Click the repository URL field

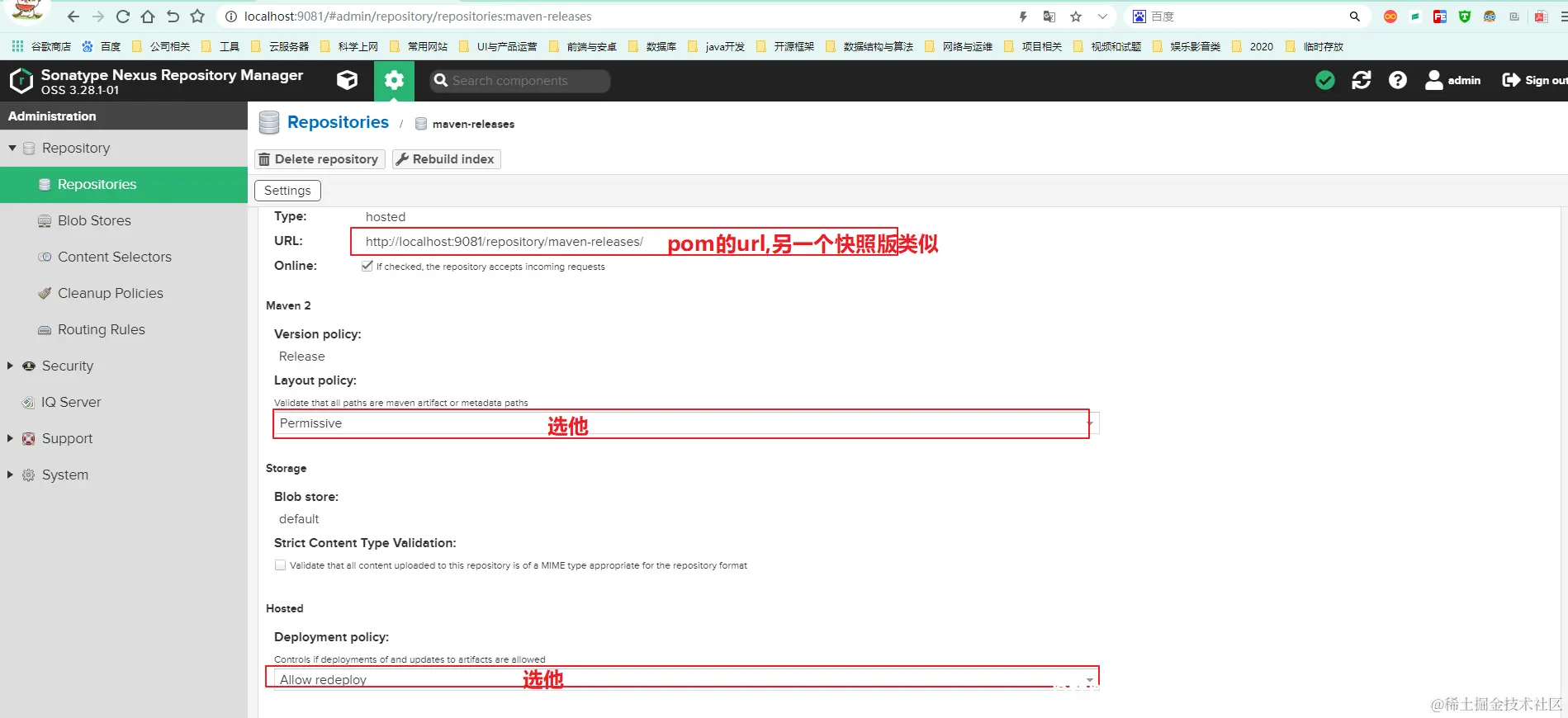click(505, 242)
